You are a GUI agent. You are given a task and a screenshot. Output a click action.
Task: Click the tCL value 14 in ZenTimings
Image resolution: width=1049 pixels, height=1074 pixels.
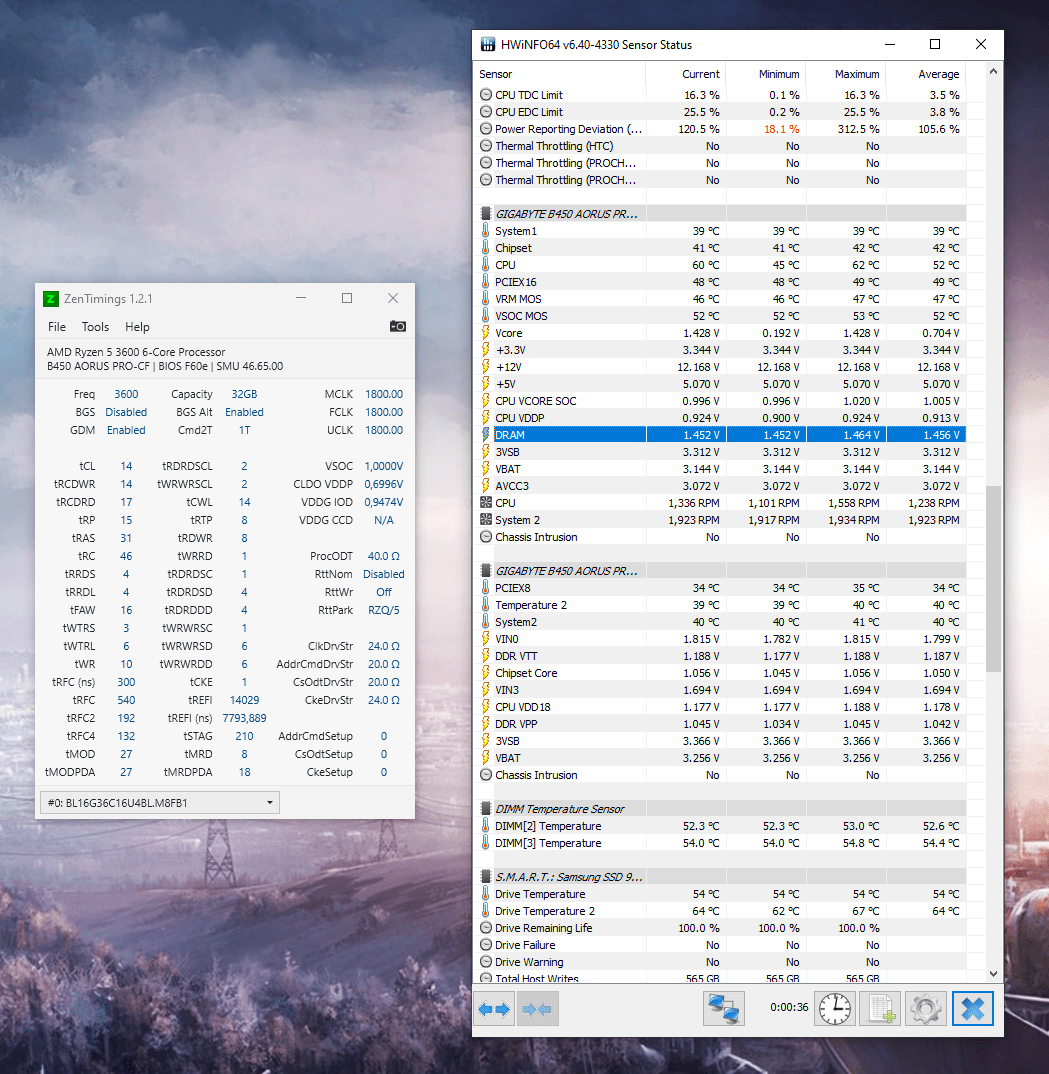coord(126,466)
